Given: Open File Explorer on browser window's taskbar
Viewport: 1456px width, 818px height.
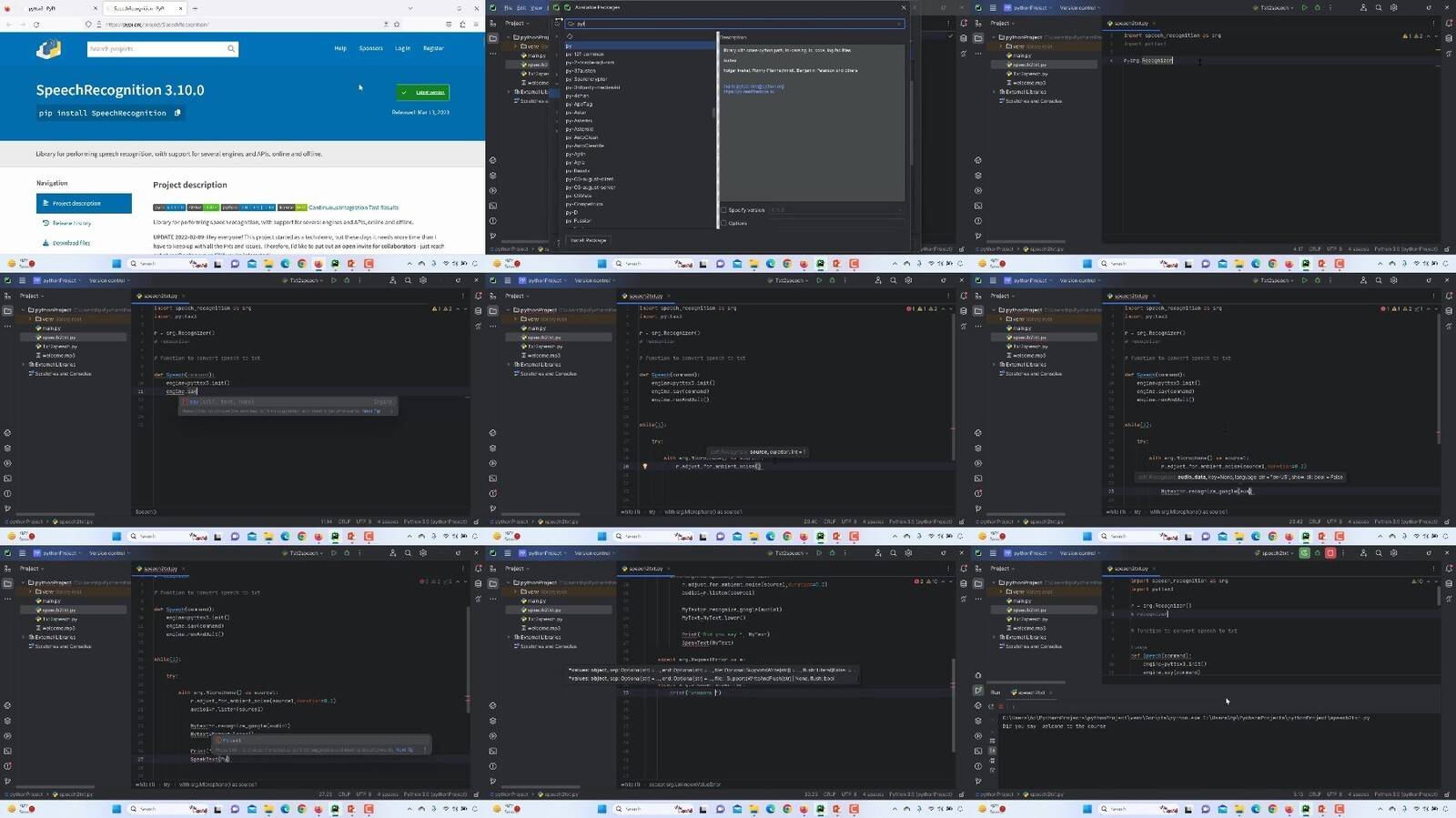Looking at the screenshot, I should [268, 264].
